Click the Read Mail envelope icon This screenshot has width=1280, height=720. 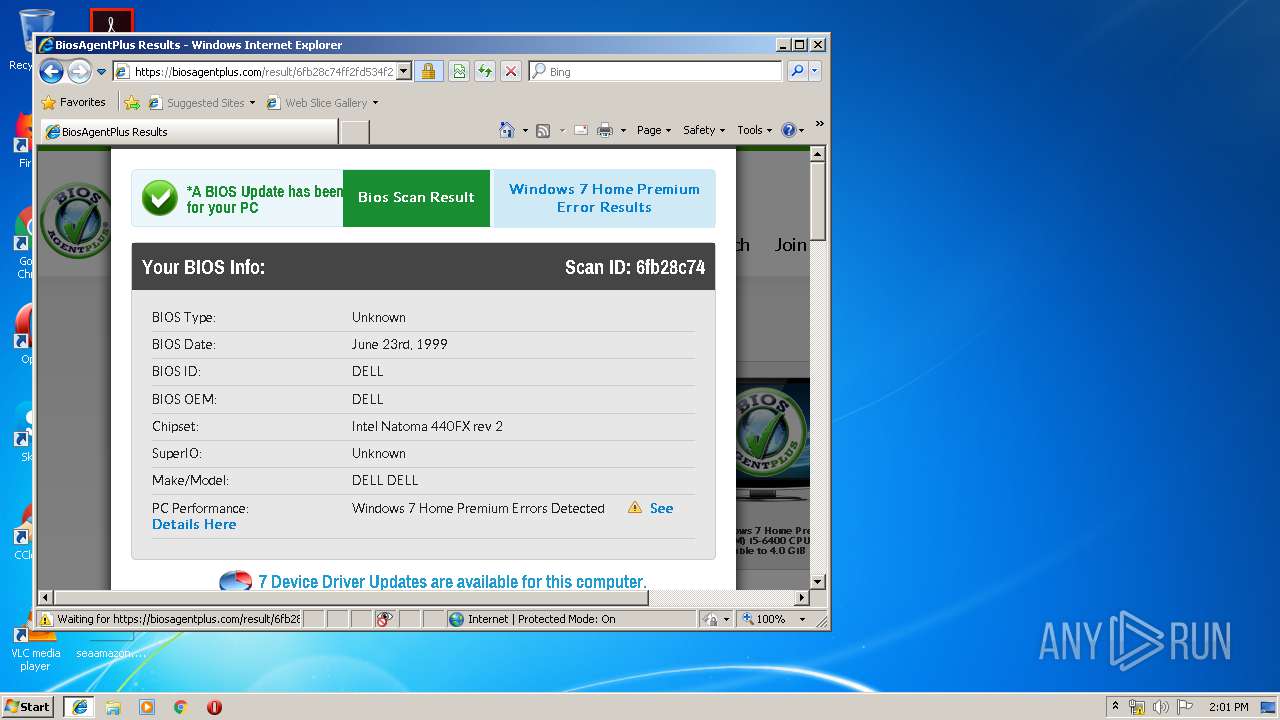581,130
